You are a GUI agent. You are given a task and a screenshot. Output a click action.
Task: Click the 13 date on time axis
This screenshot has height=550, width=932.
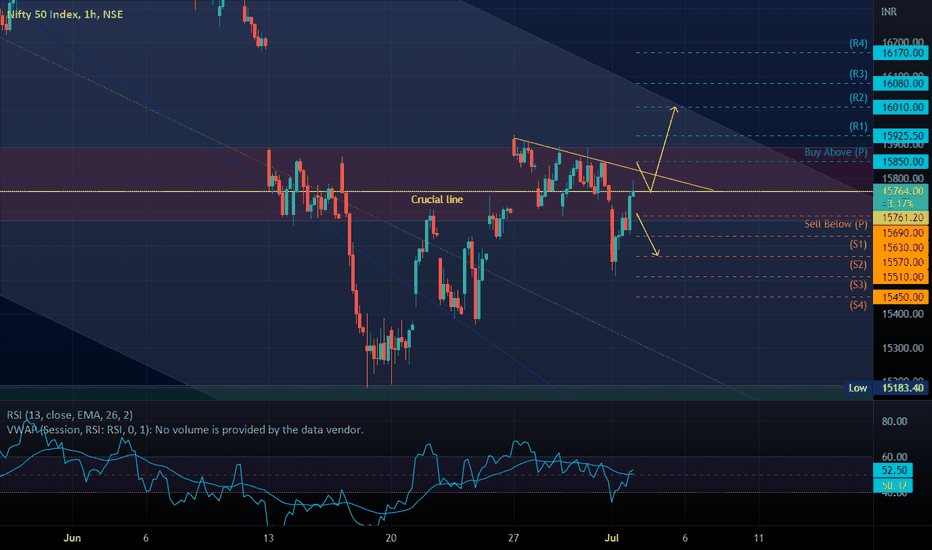point(269,538)
